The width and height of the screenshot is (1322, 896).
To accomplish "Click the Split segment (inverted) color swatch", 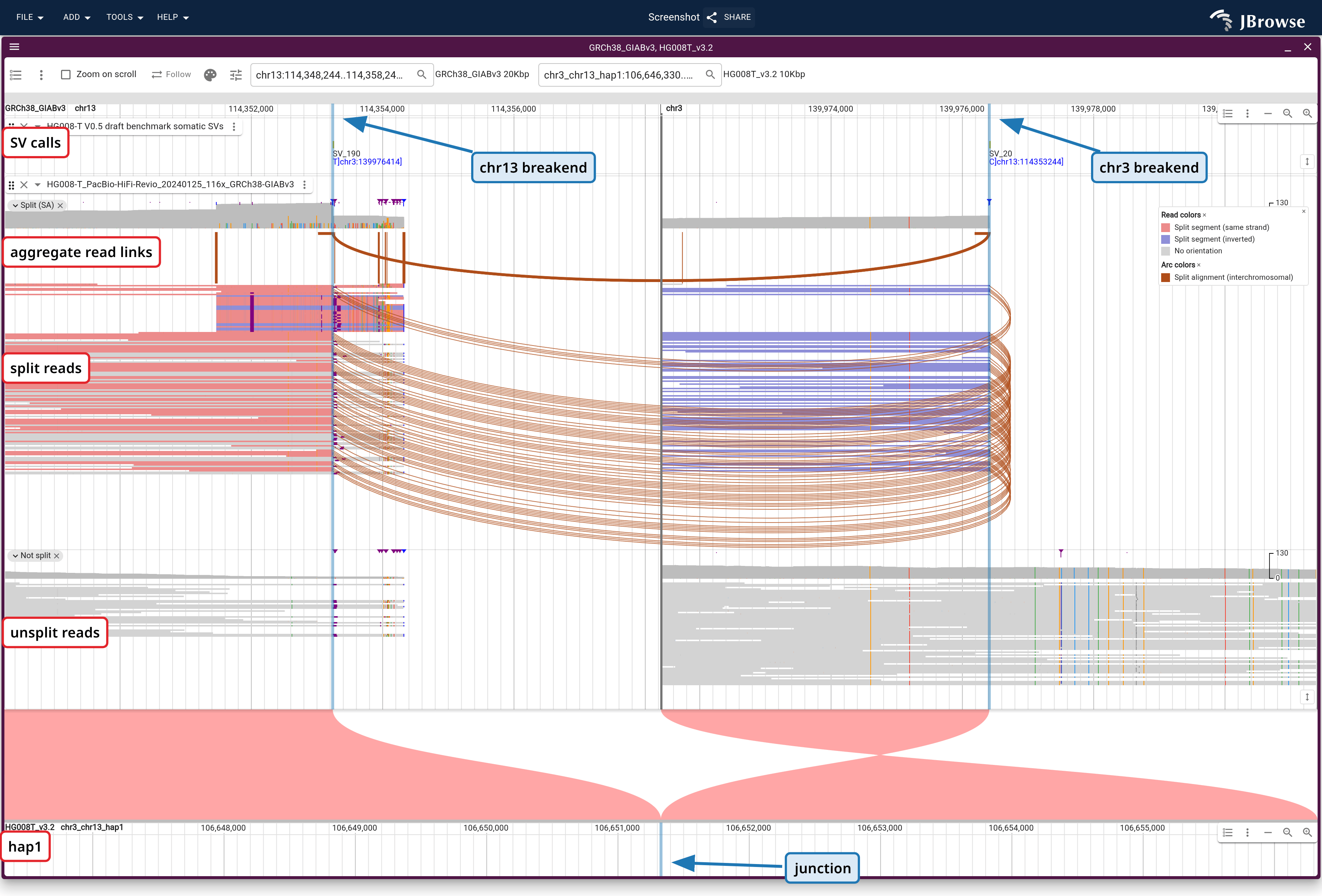I will (x=1166, y=239).
